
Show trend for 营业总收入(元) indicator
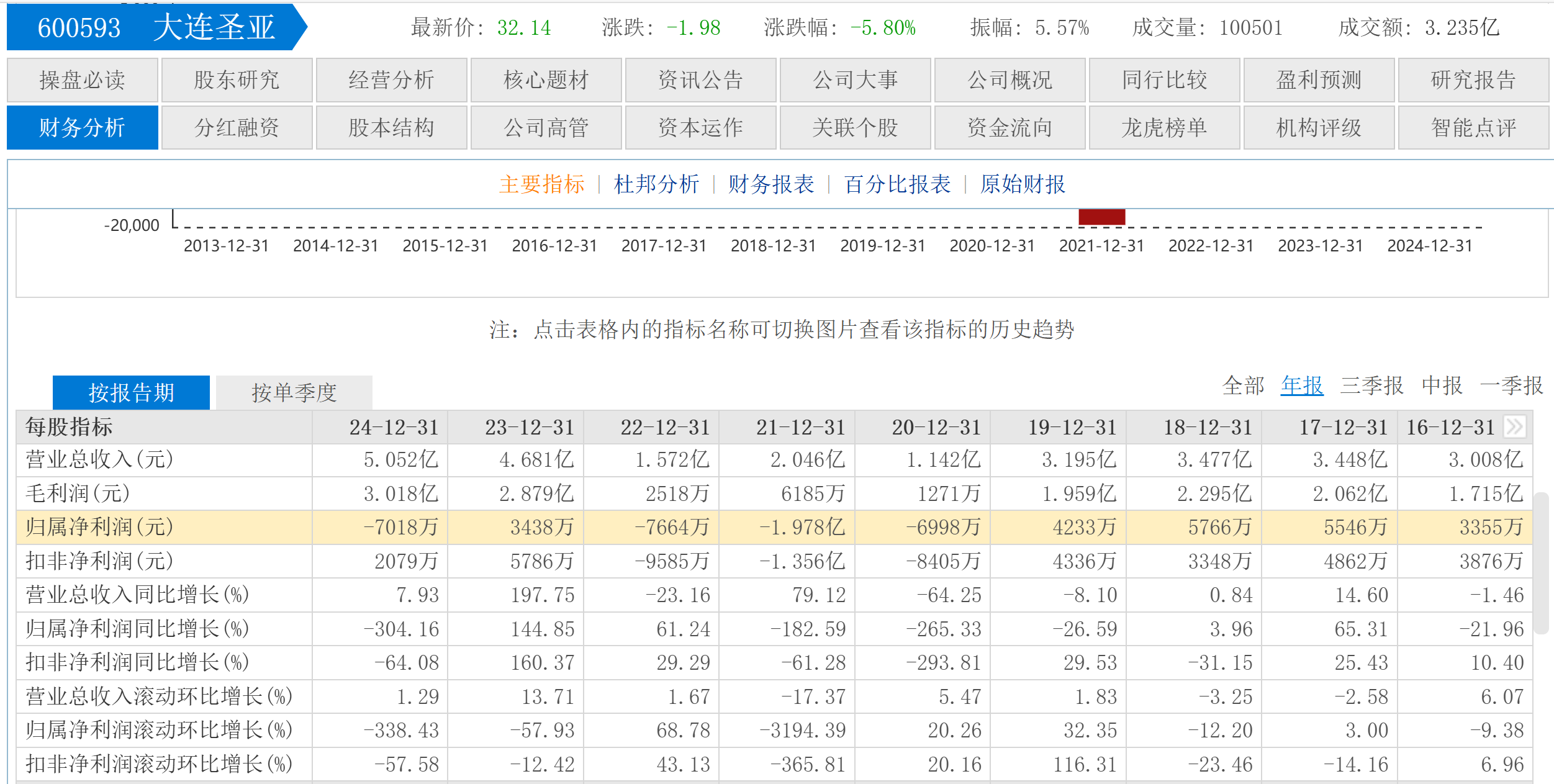(99, 459)
